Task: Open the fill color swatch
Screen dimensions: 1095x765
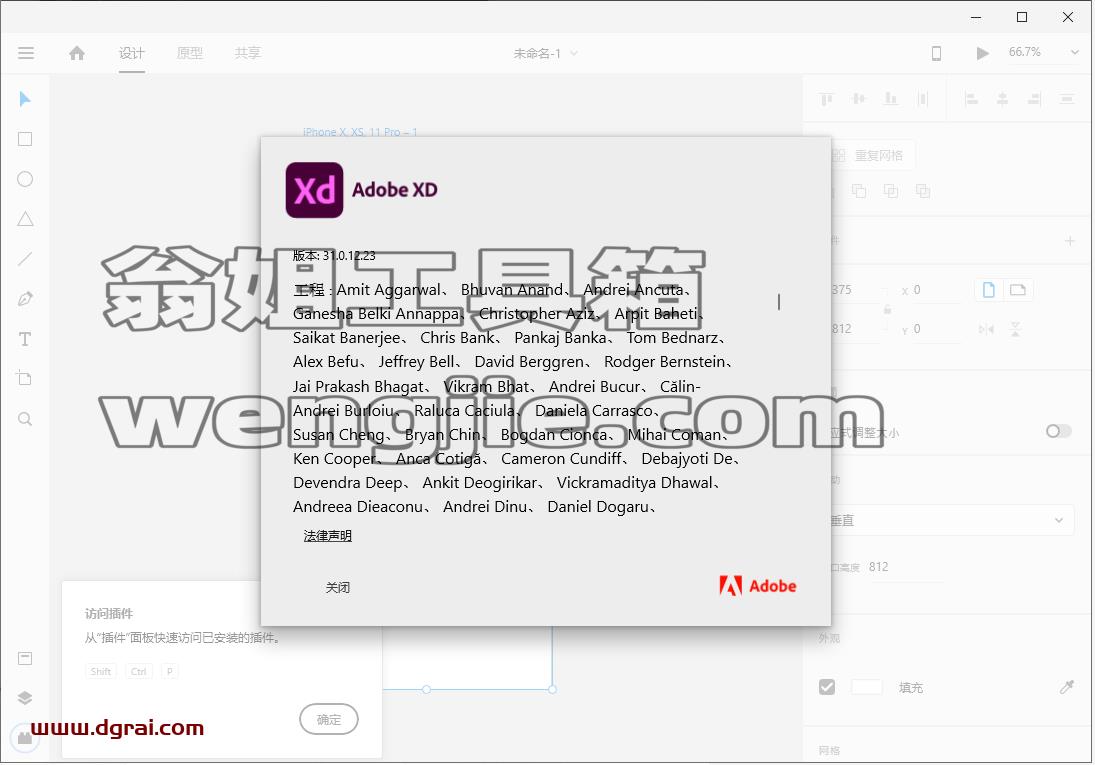Action: click(x=867, y=687)
